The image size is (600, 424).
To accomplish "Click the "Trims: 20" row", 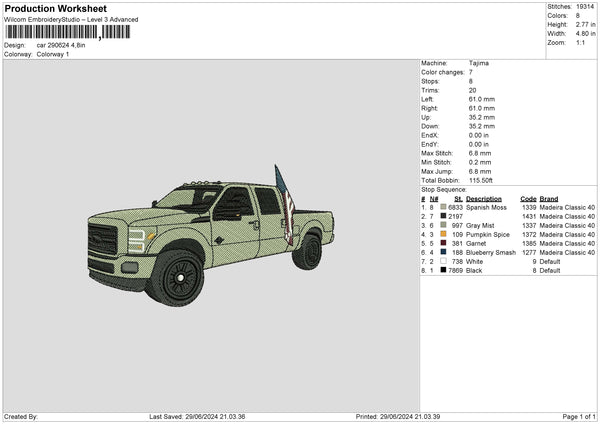I will [448, 90].
